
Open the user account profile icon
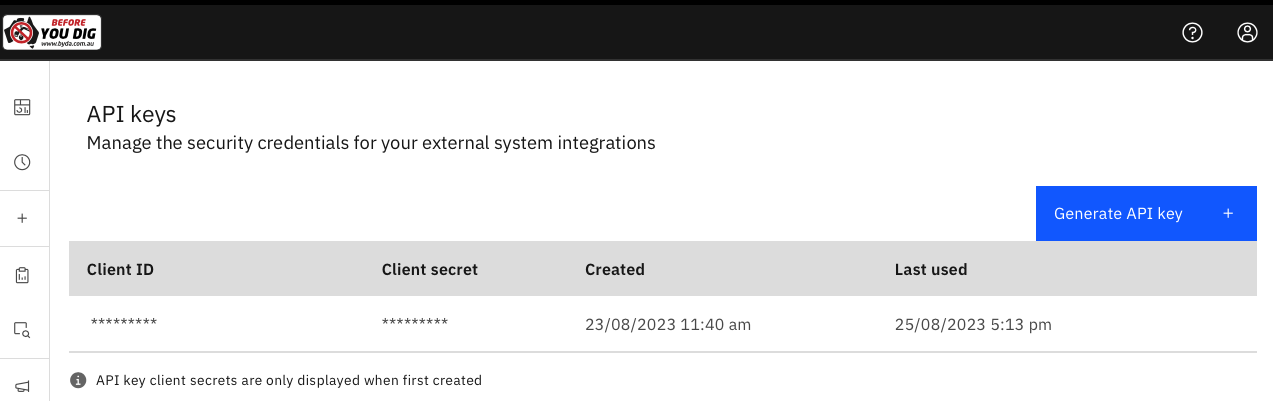(x=1247, y=32)
